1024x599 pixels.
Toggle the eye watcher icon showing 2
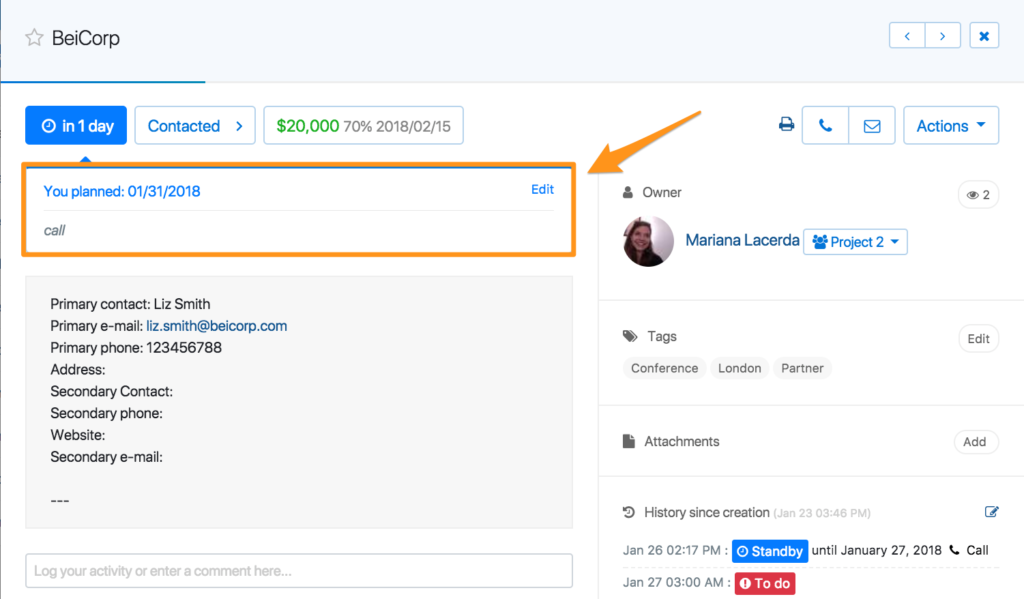[x=977, y=194]
